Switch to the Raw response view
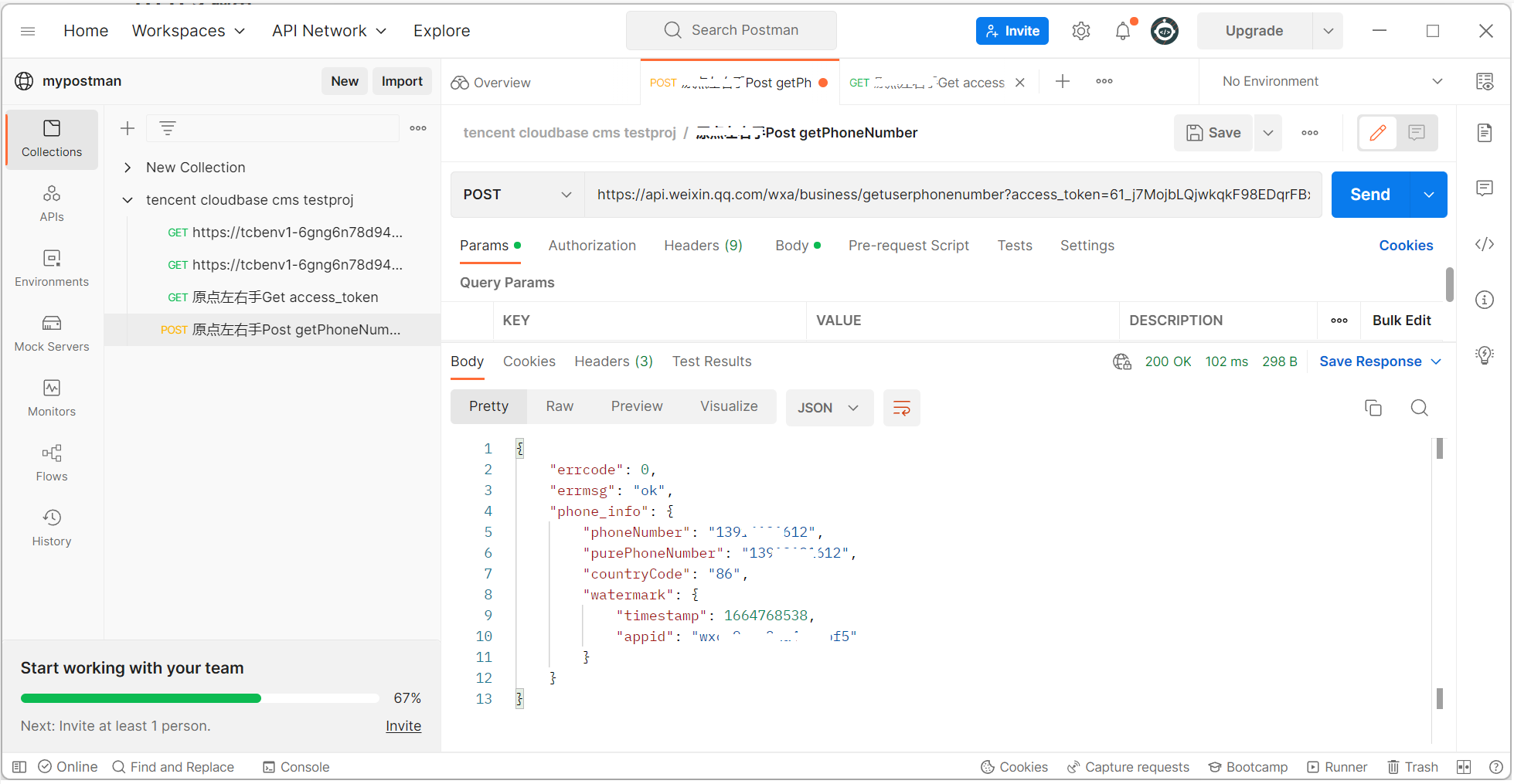The height and width of the screenshot is (784, 1514). (x=560, y=407)
